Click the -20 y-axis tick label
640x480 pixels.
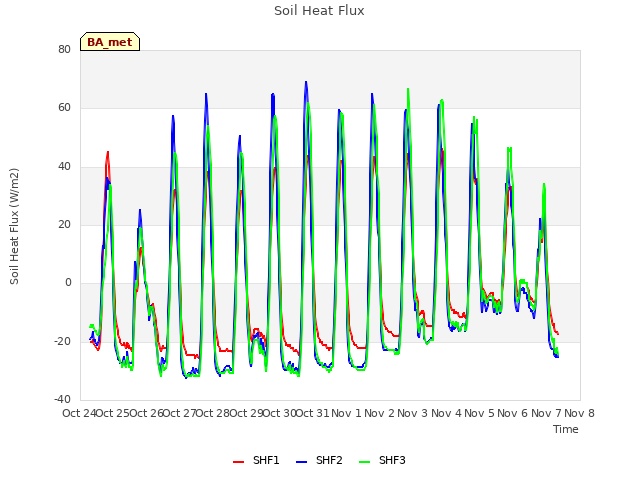(x=62, y=341)
